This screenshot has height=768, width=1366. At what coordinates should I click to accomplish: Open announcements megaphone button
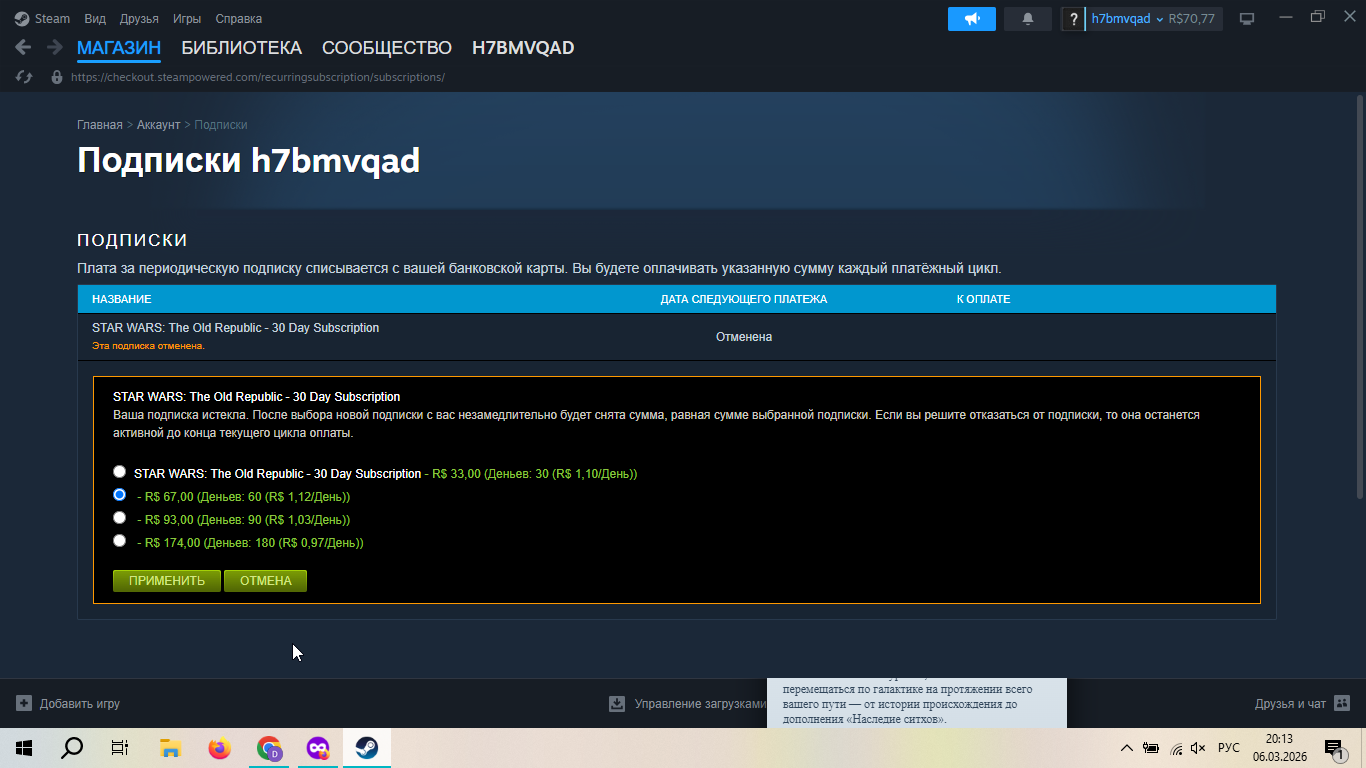click(972, 18)
